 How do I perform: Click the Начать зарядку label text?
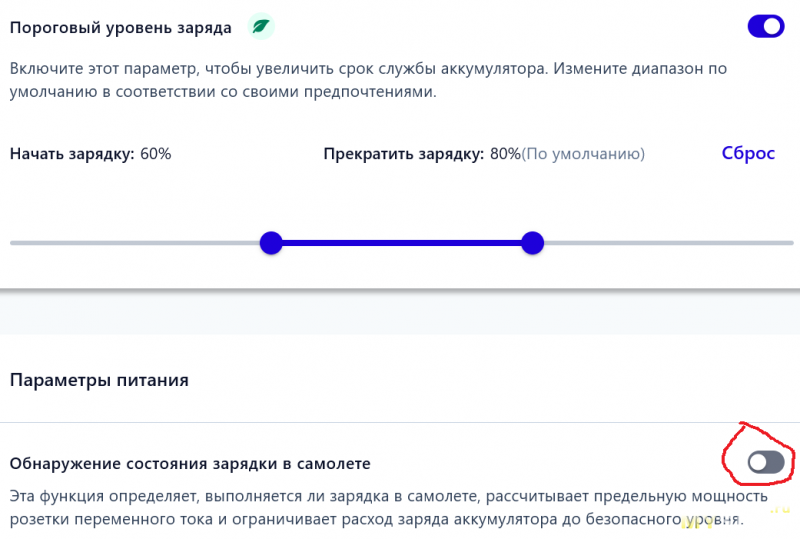[x=72, y=154]
